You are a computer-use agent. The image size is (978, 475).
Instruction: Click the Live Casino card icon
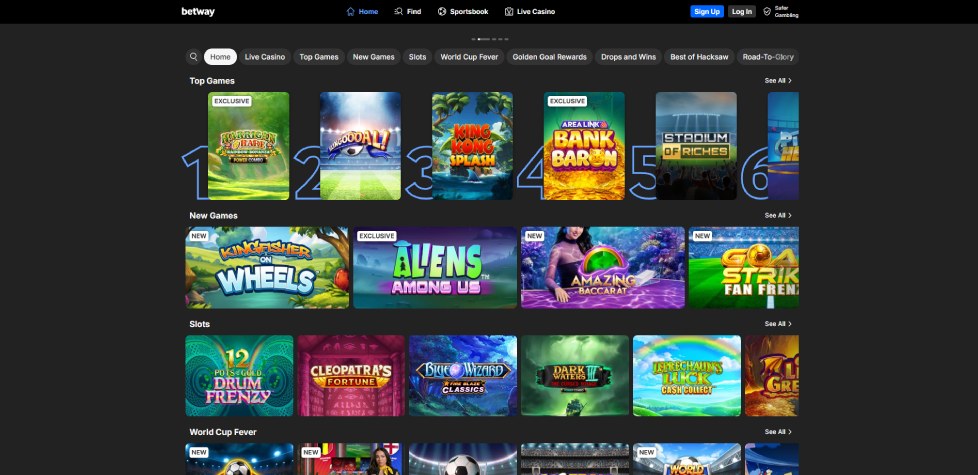(509, 11)
